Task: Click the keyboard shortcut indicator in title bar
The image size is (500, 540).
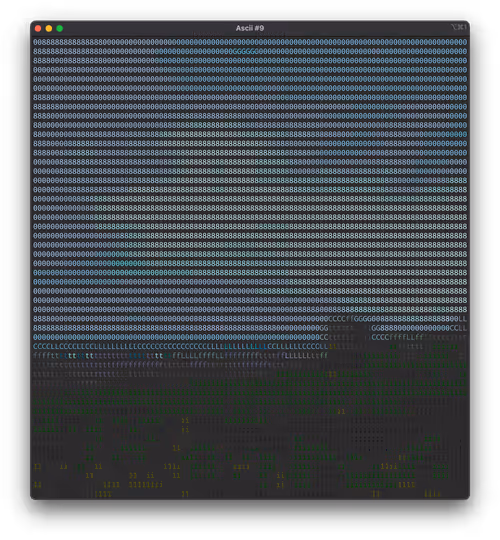Action: coord(459,27)
